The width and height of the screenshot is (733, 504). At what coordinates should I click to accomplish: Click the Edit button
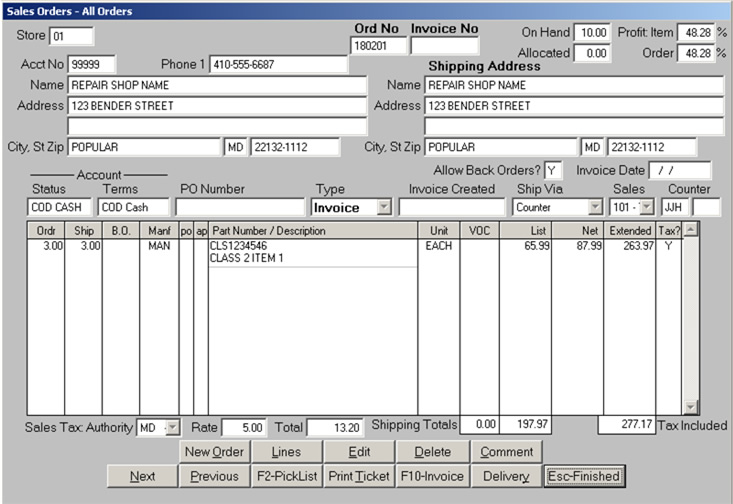(359, 452)
